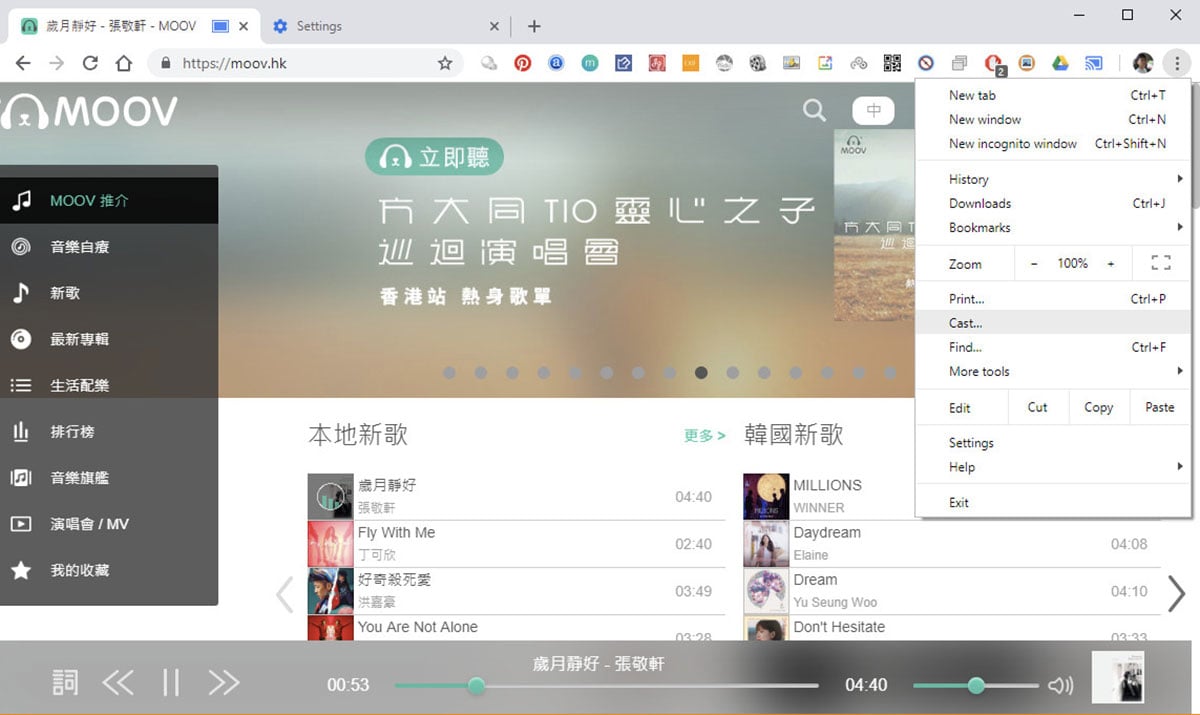Open the QR code extension
The image size is (1200, 715).
click(x=892, y=63)
